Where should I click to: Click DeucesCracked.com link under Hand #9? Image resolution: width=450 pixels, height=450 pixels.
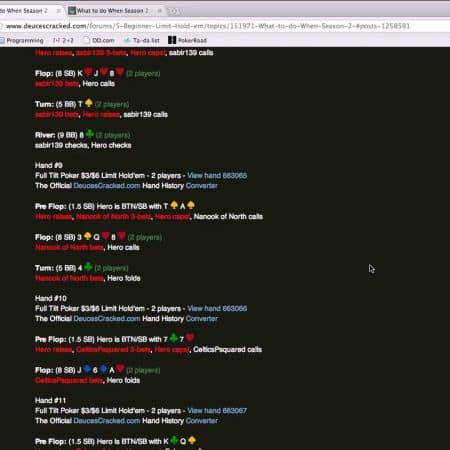[107, 186]
